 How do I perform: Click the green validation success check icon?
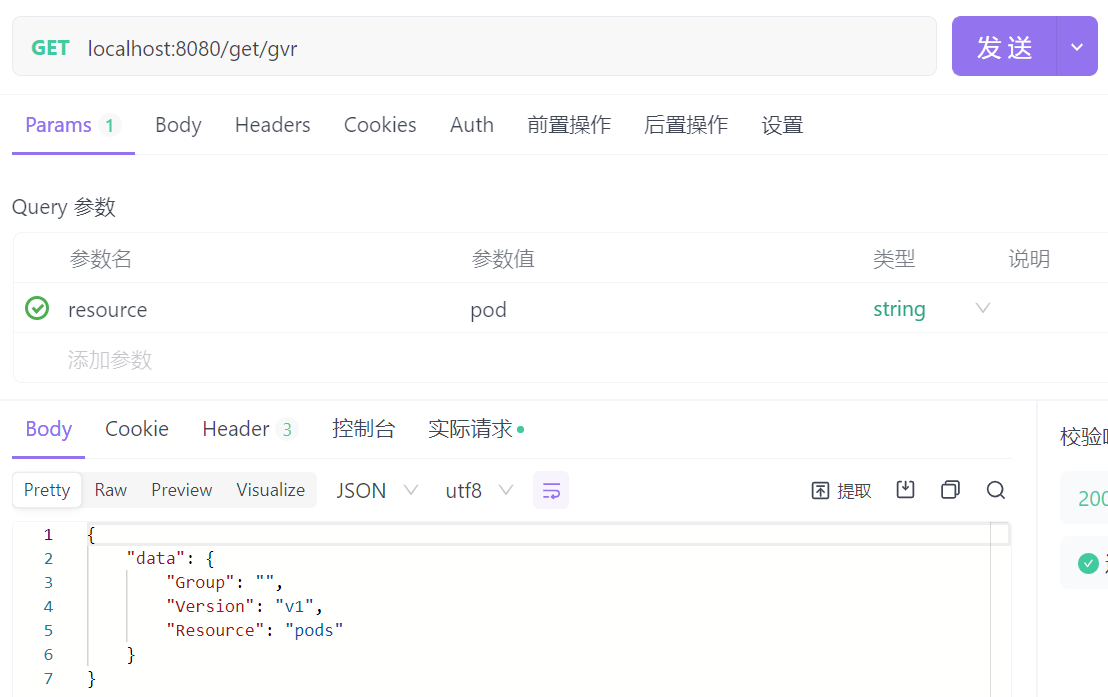coord(1088,564)
